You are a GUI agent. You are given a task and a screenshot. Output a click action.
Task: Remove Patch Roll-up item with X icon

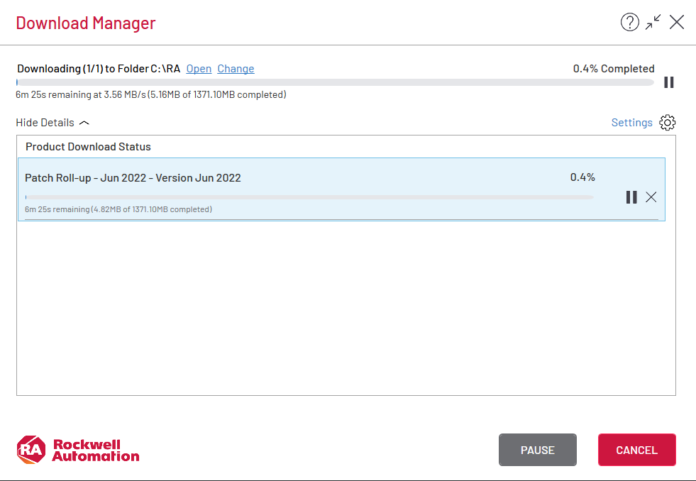pyautogui.click(x=651, y=197)
